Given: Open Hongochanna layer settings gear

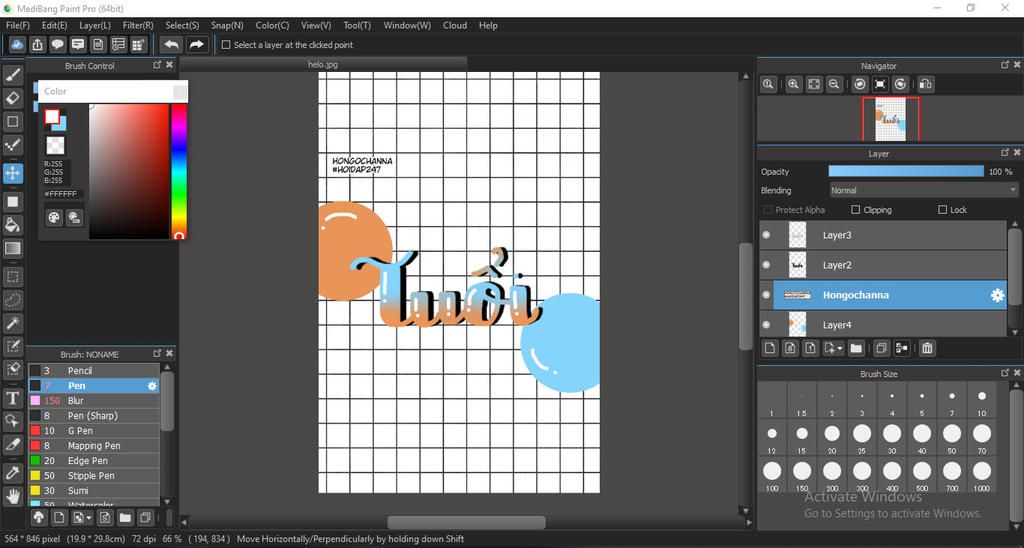Looking at the screenshot, I should (x=997, y=295).
